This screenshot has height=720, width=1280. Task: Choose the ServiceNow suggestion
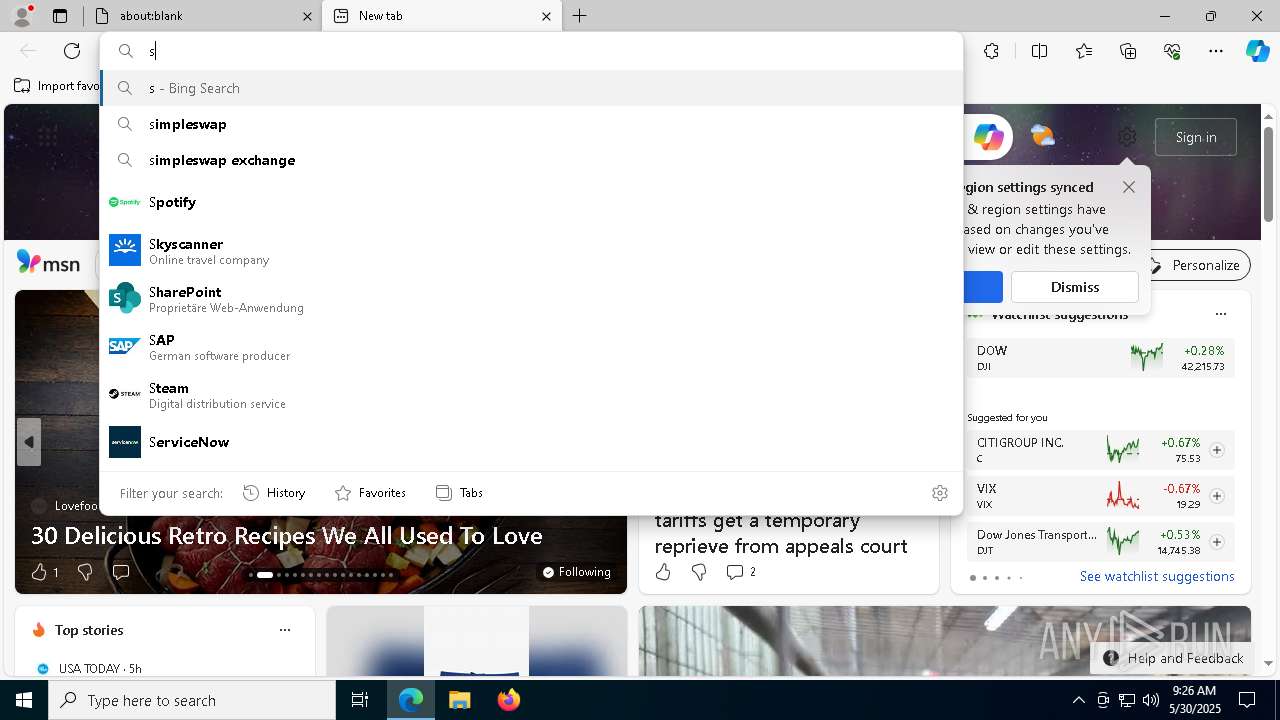click(531, 442)
